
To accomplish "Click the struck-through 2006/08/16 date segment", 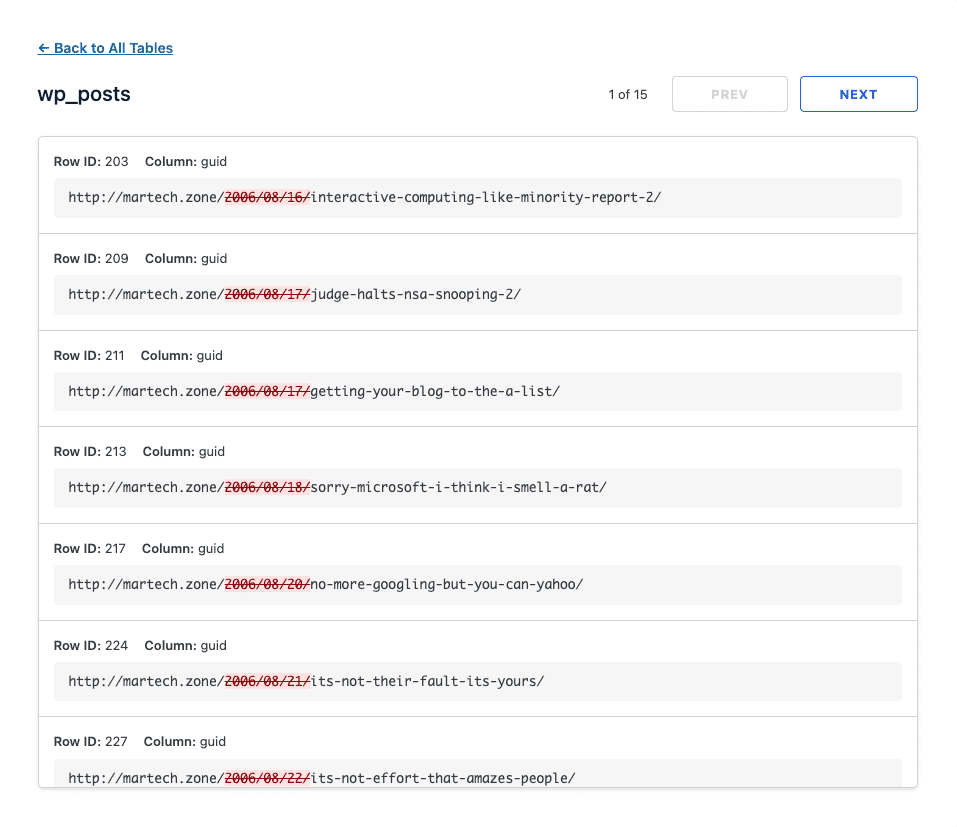I will point(267,198).
